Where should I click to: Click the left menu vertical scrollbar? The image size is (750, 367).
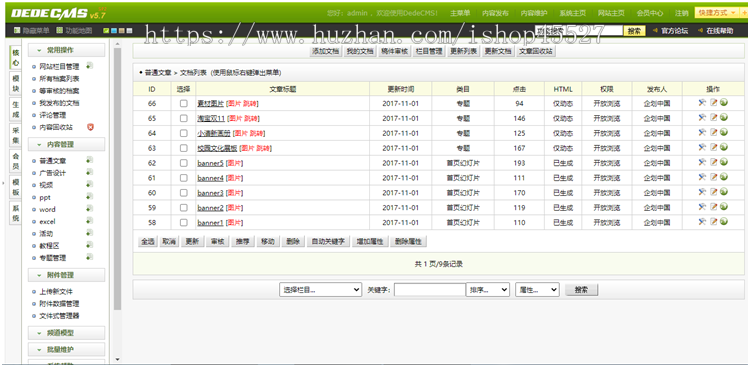tap(118, 178)
